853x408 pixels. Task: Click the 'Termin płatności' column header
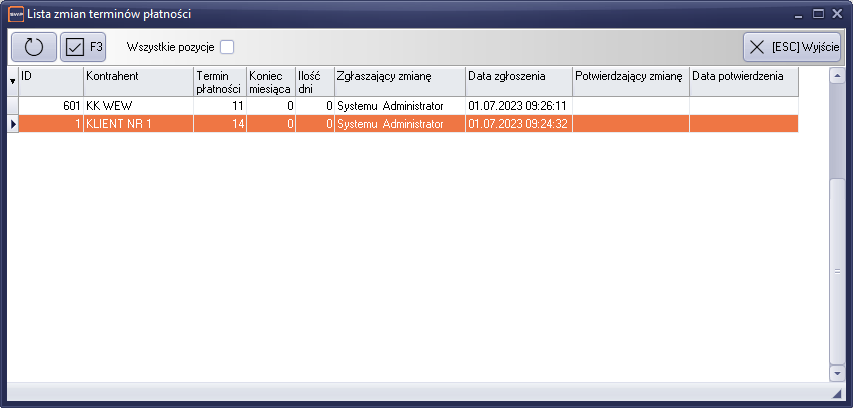click(219, 81)
